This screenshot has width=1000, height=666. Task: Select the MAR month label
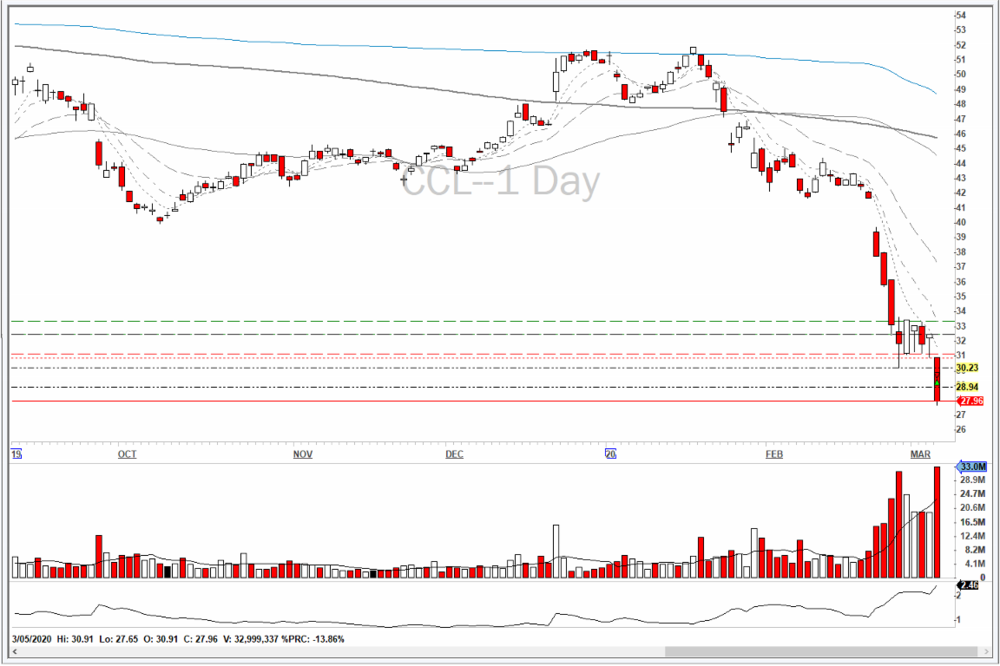920,455
